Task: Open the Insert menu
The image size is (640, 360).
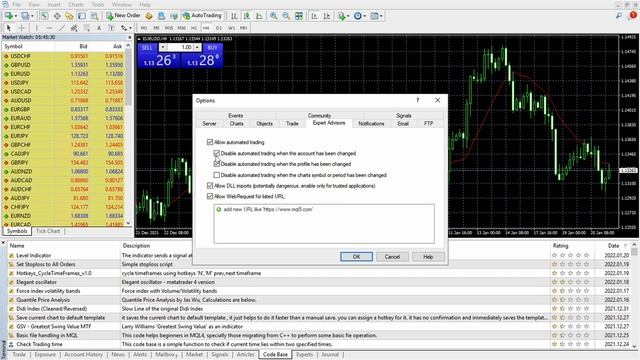Action: [x=54, y=4]
